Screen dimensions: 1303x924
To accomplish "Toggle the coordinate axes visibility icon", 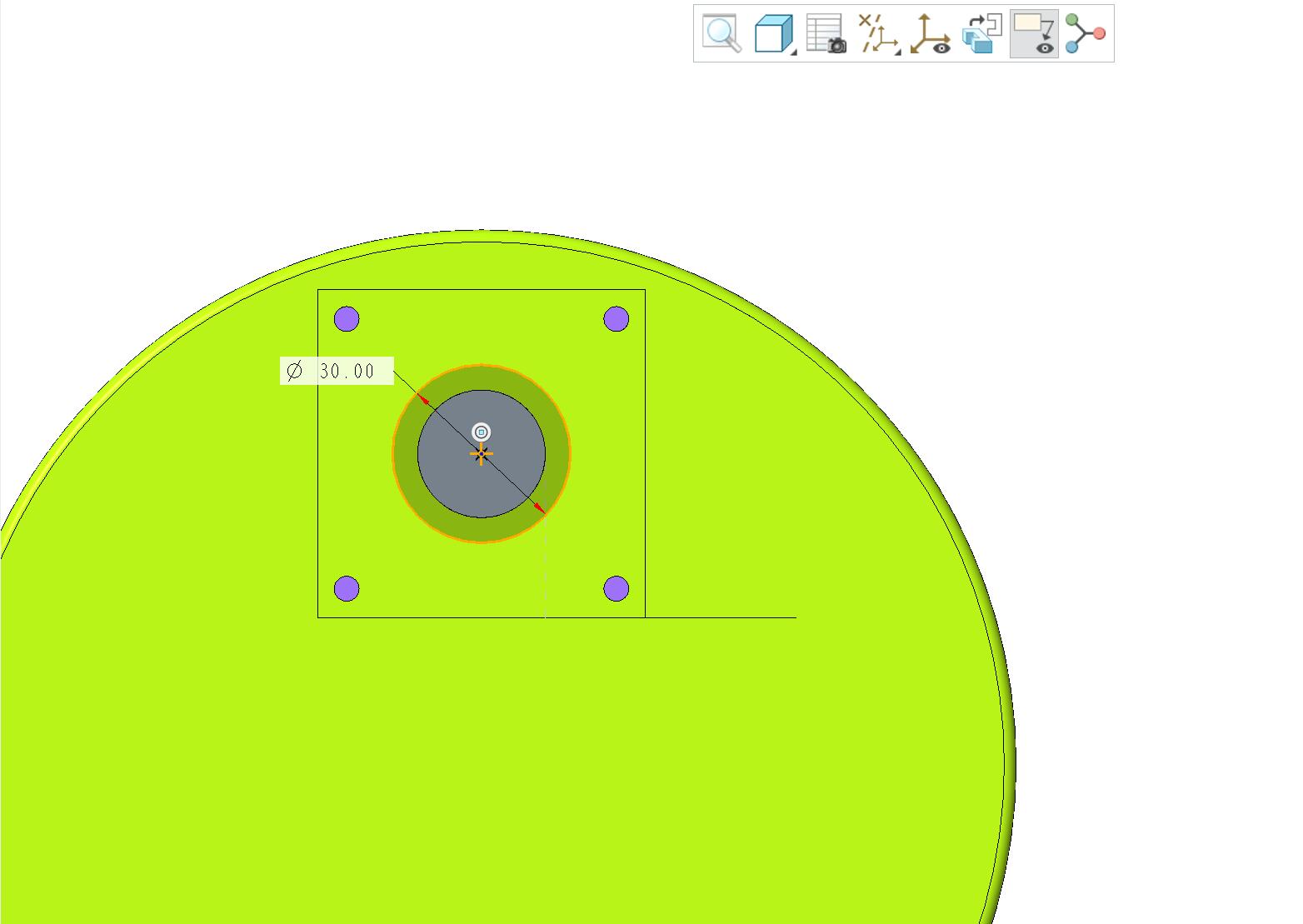I will pos(930,33).
